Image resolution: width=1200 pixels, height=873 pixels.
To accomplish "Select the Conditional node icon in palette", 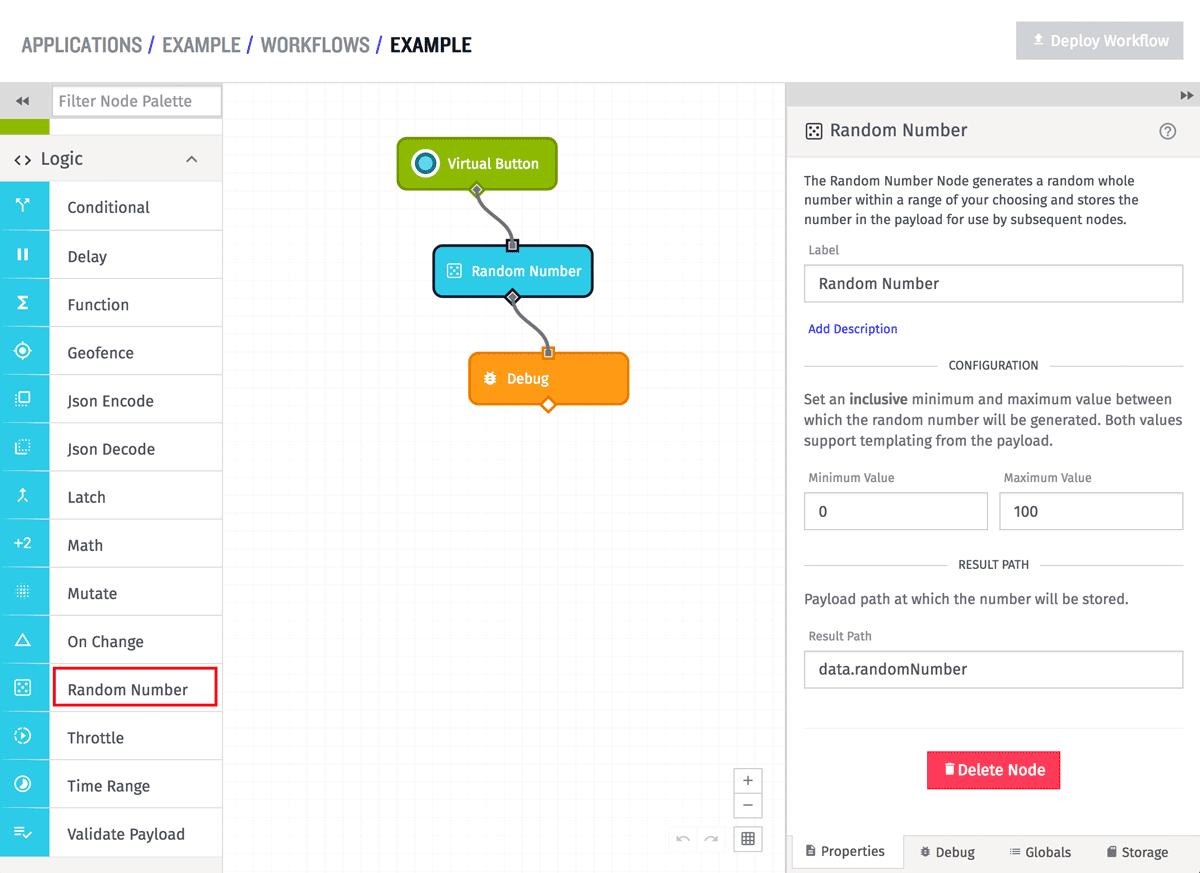I will [x=24, y=206].
